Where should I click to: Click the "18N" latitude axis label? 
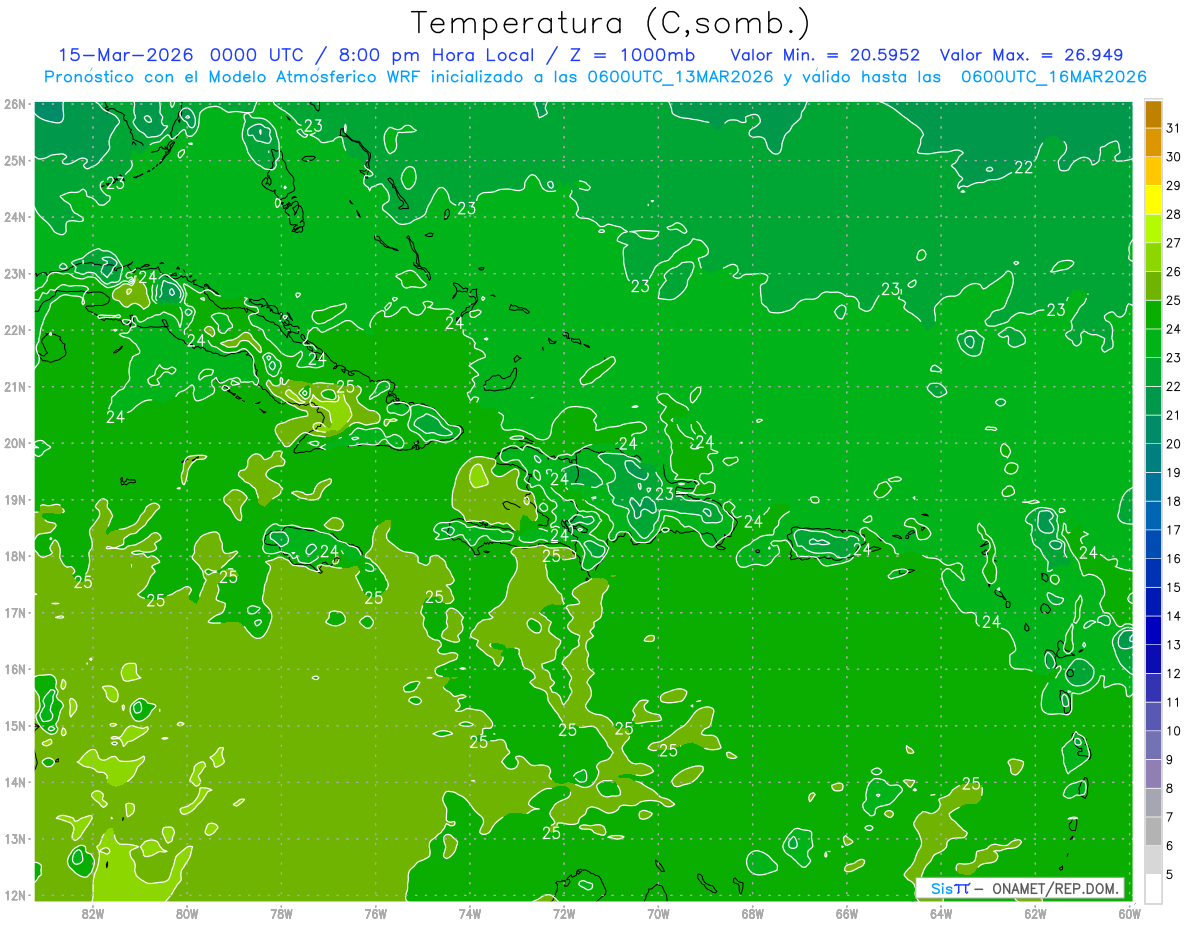14,556
